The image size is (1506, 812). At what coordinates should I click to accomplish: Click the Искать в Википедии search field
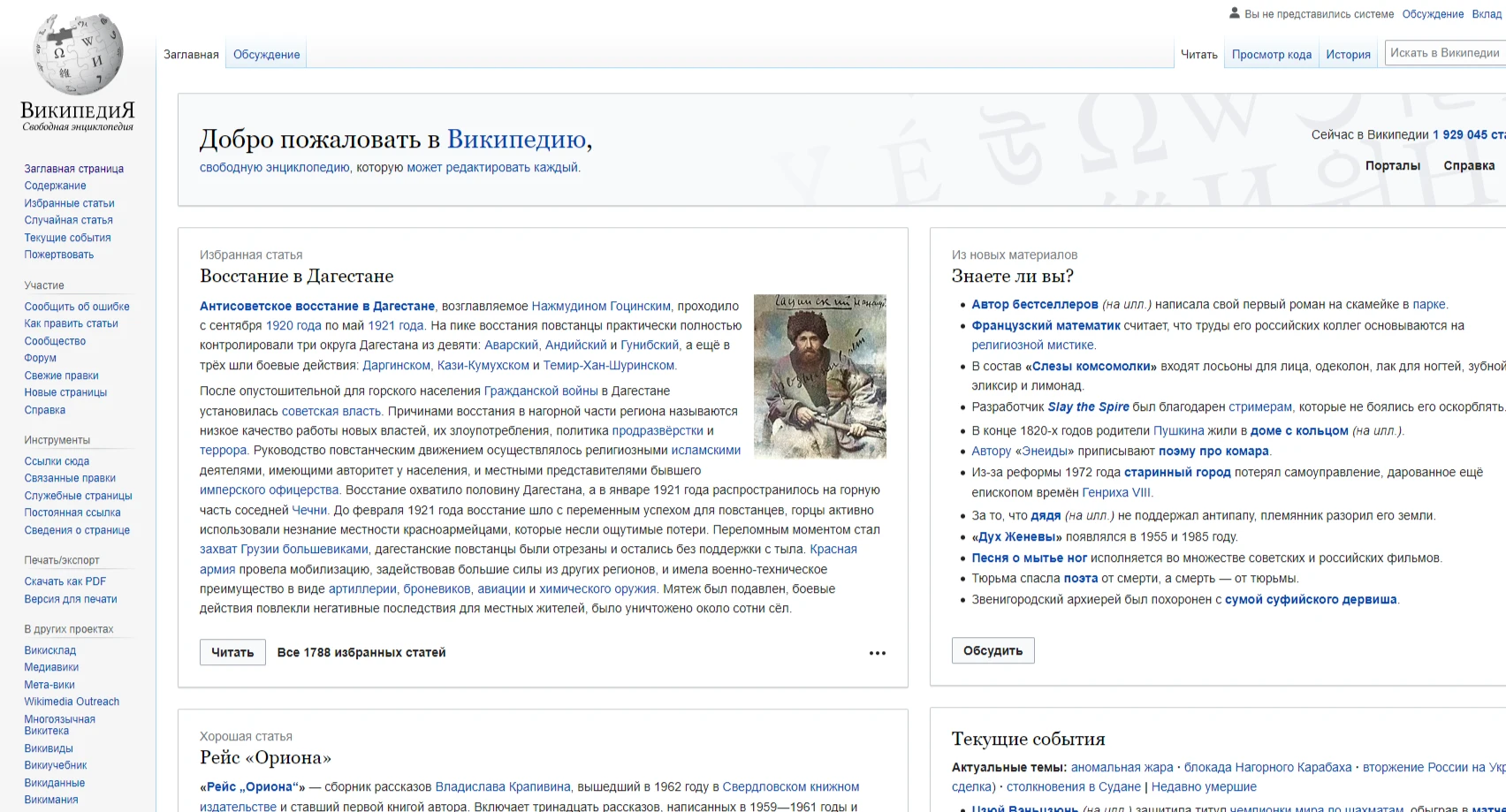tap(1444, 53)
